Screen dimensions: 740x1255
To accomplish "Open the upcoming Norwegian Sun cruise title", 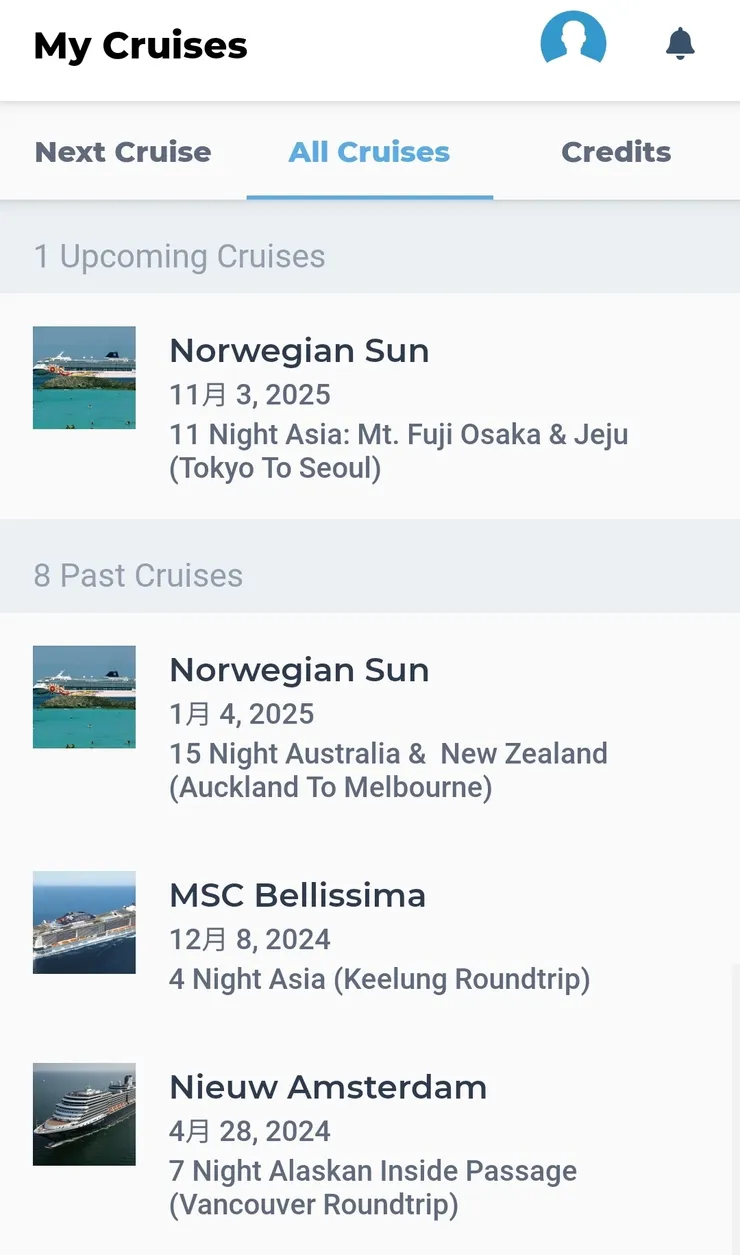I will point(299,351).
